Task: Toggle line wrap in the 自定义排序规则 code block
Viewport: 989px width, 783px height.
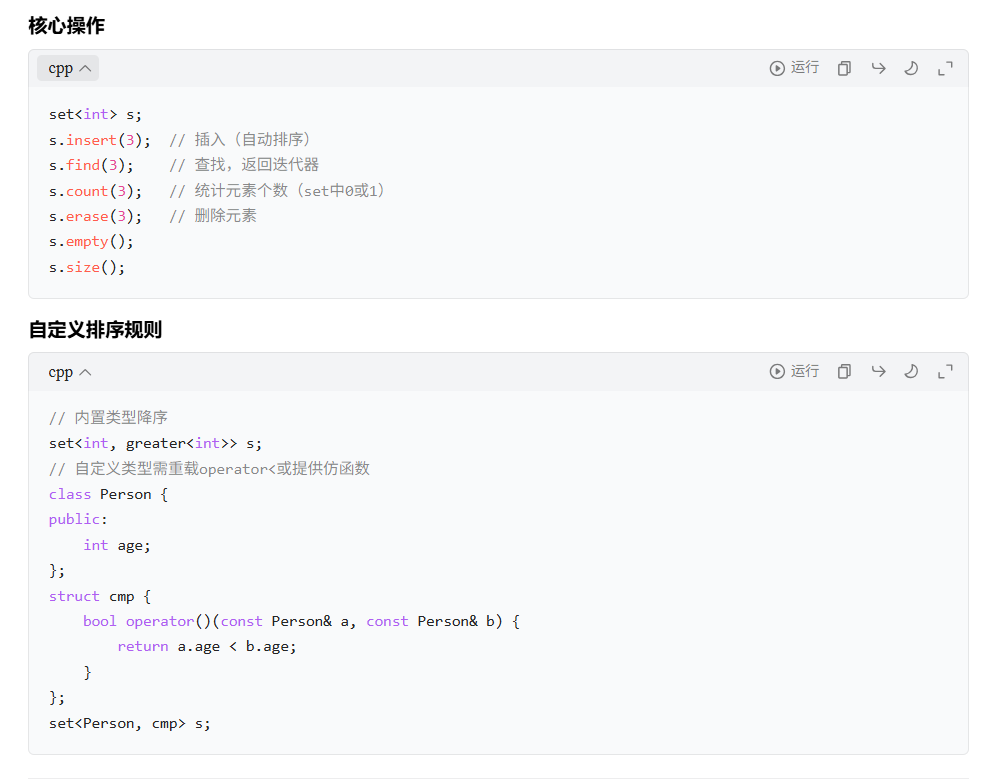Action: [878, 372]
